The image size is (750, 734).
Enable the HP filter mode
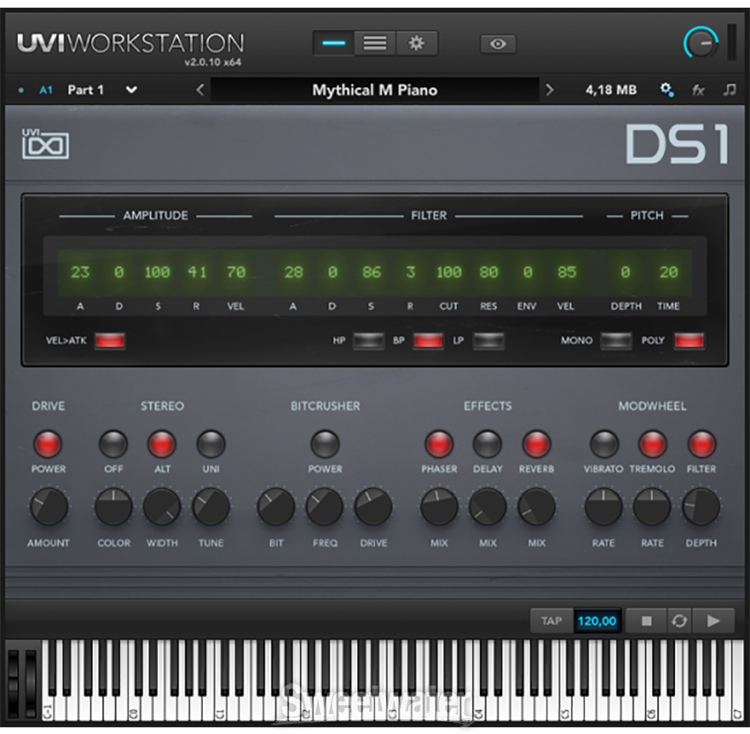[368, 340]
